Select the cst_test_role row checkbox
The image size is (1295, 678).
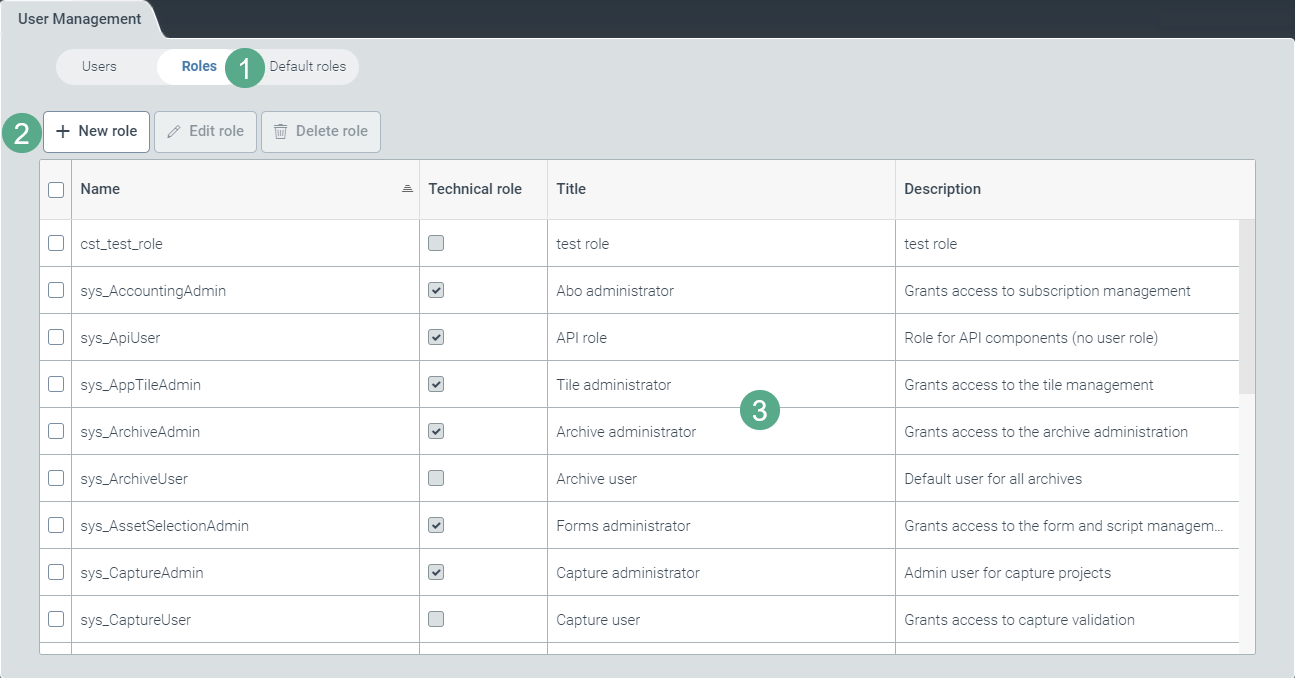(x=56, y=243)
